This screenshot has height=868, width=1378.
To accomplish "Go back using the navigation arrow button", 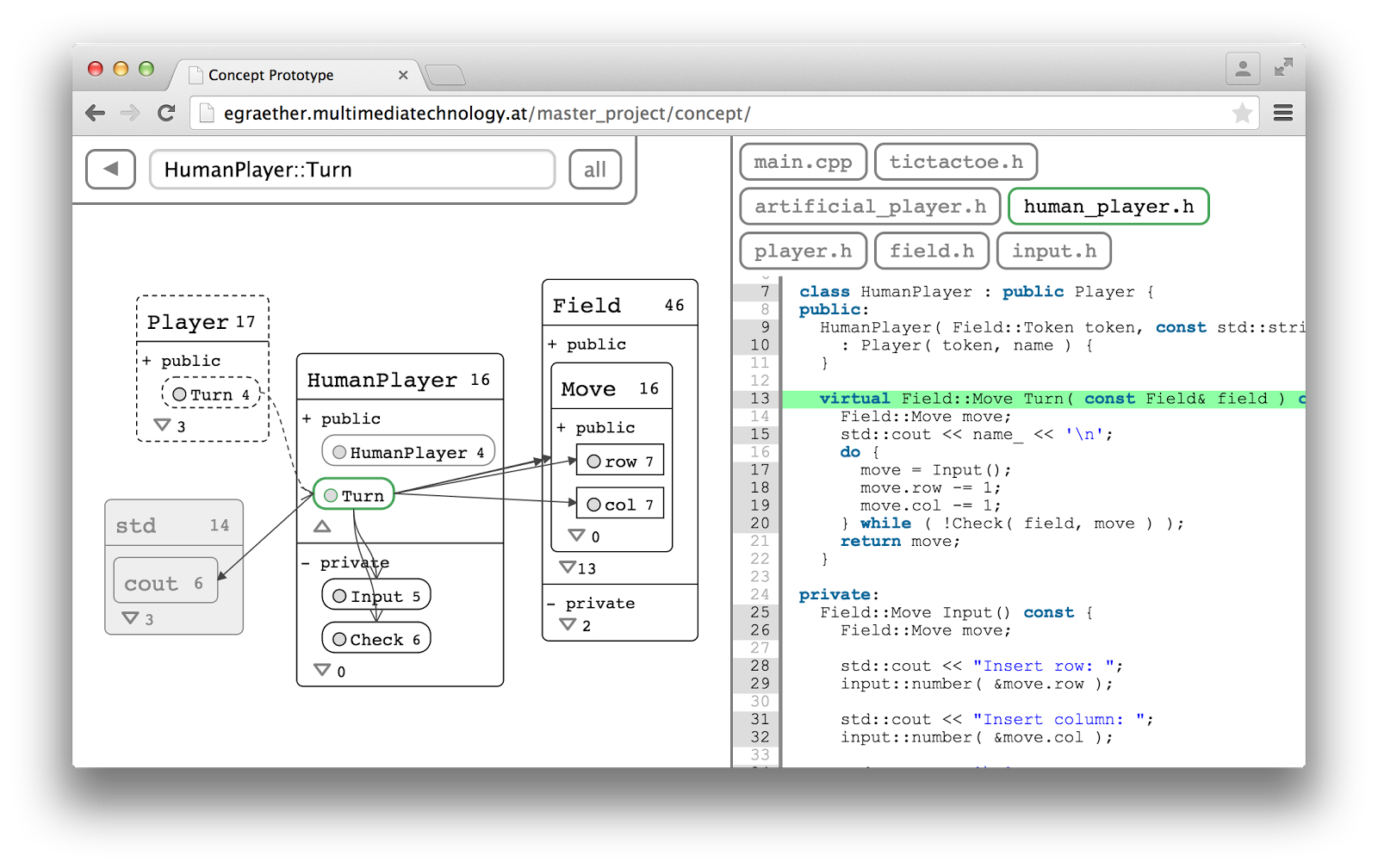I will (110, 169).
